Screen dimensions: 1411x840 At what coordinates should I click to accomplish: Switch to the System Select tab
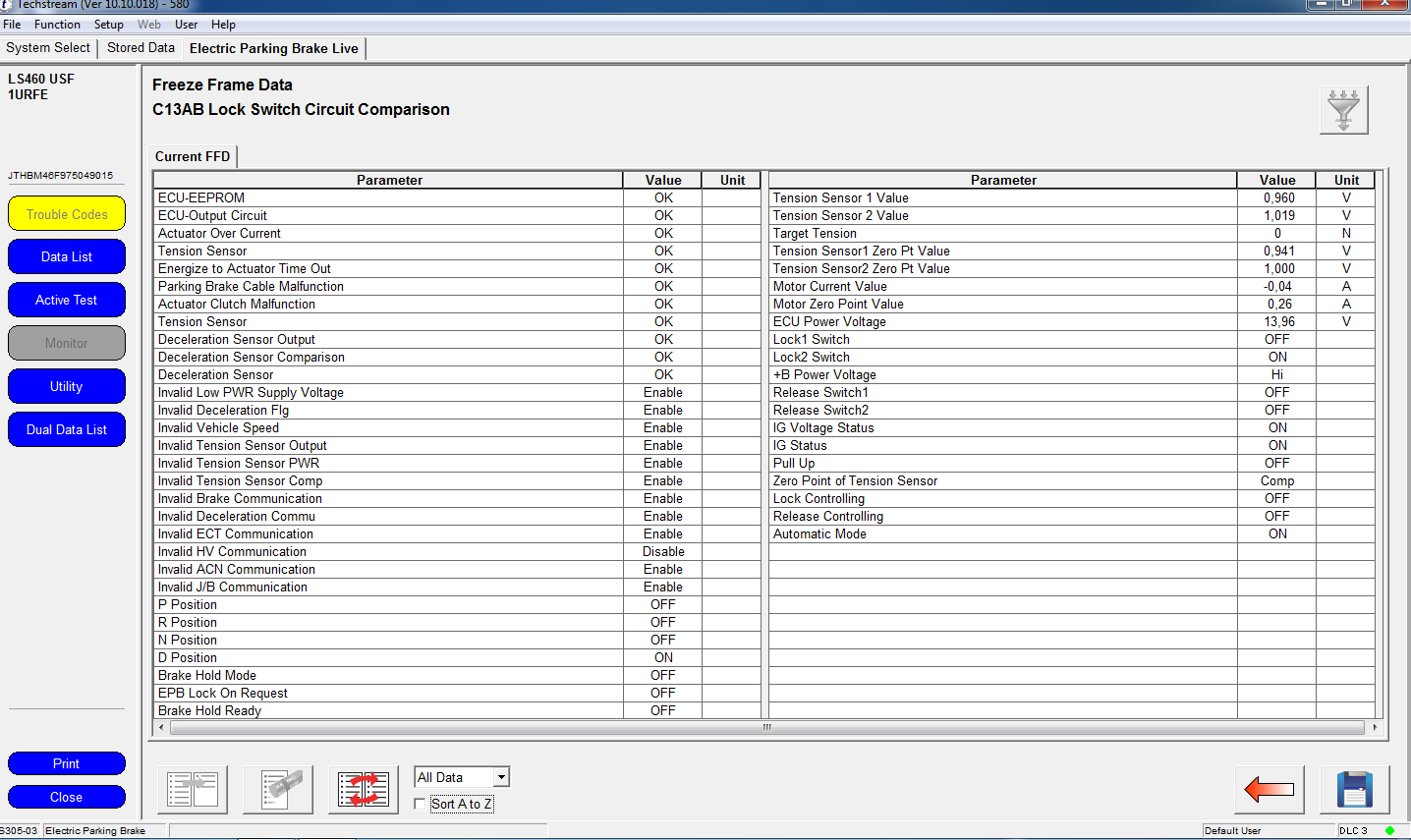(x=48, y=48)
